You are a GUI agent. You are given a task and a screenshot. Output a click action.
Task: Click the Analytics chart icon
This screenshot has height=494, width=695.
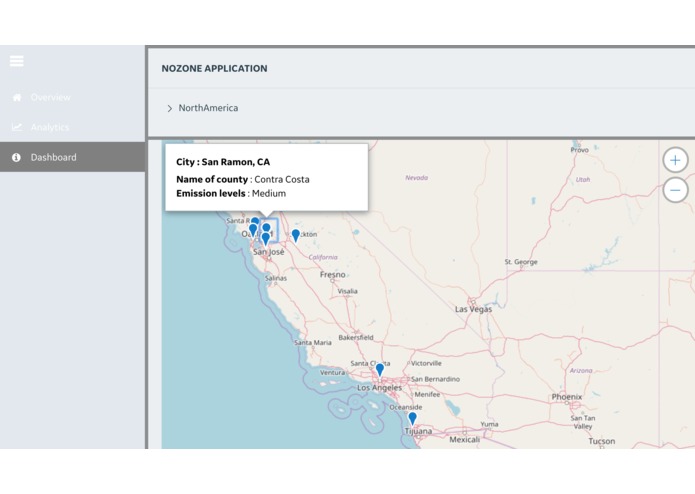click(17, 127)
